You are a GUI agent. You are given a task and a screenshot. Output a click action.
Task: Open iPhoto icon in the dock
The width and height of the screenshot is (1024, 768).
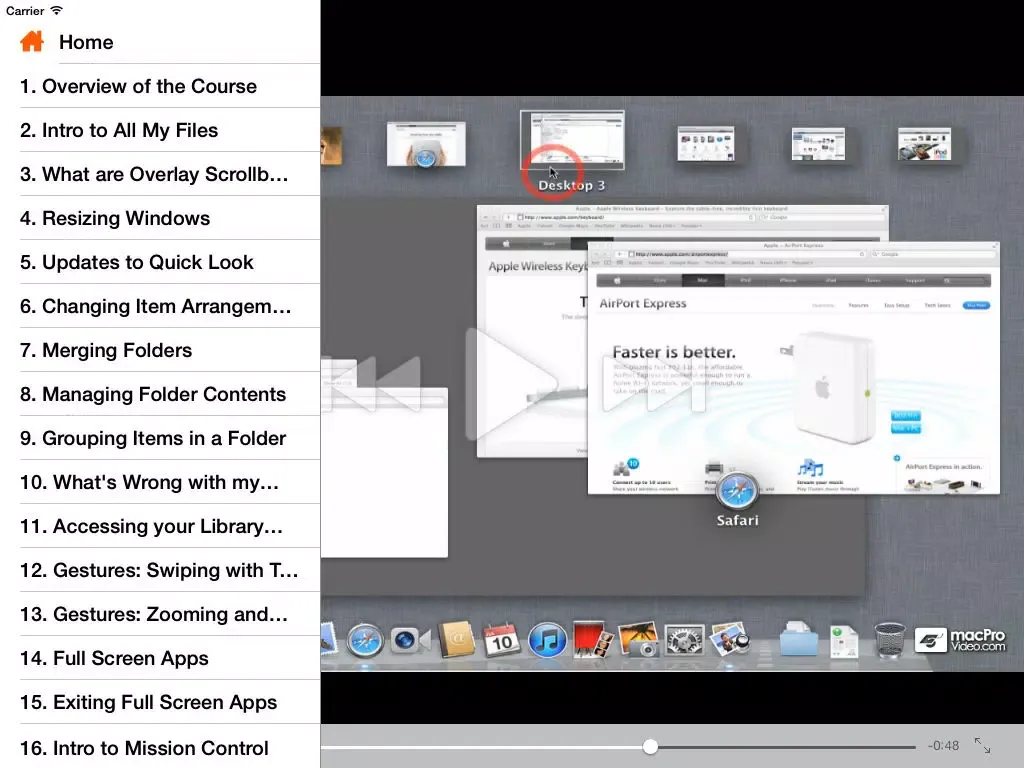(x=638, y=639)
